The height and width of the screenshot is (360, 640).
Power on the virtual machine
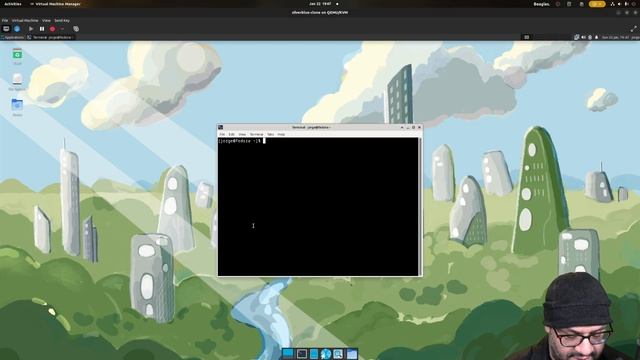click(31, 29)
